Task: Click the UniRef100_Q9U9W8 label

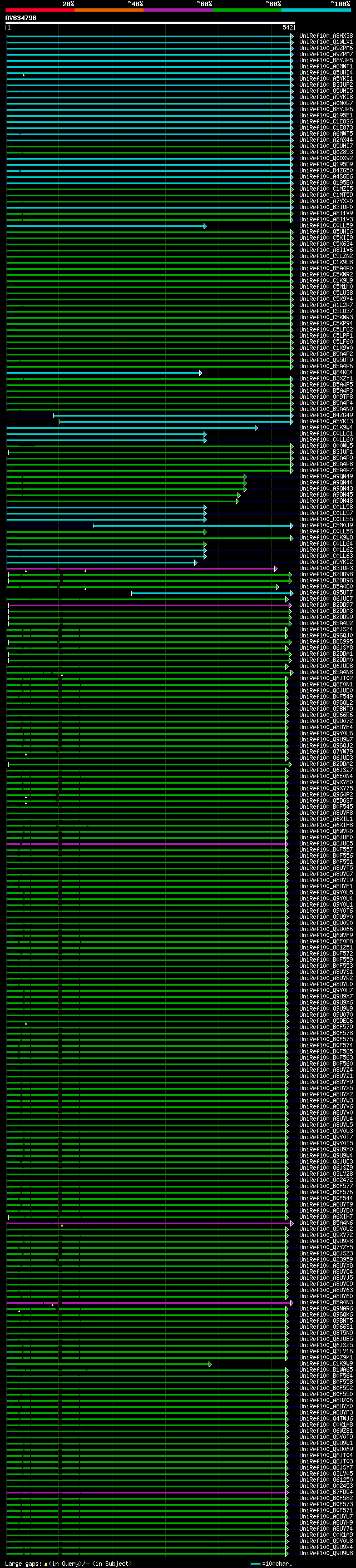Action: click(325, 1554)
